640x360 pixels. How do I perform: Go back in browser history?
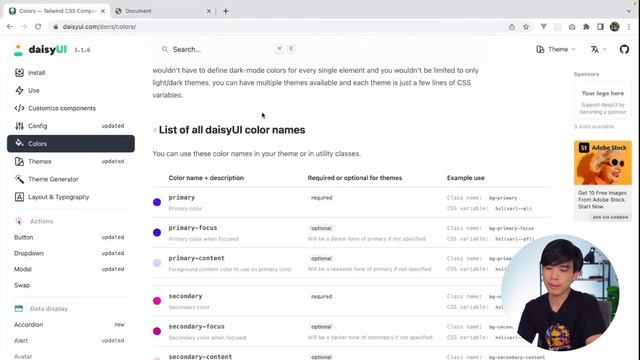click(10, 27)
